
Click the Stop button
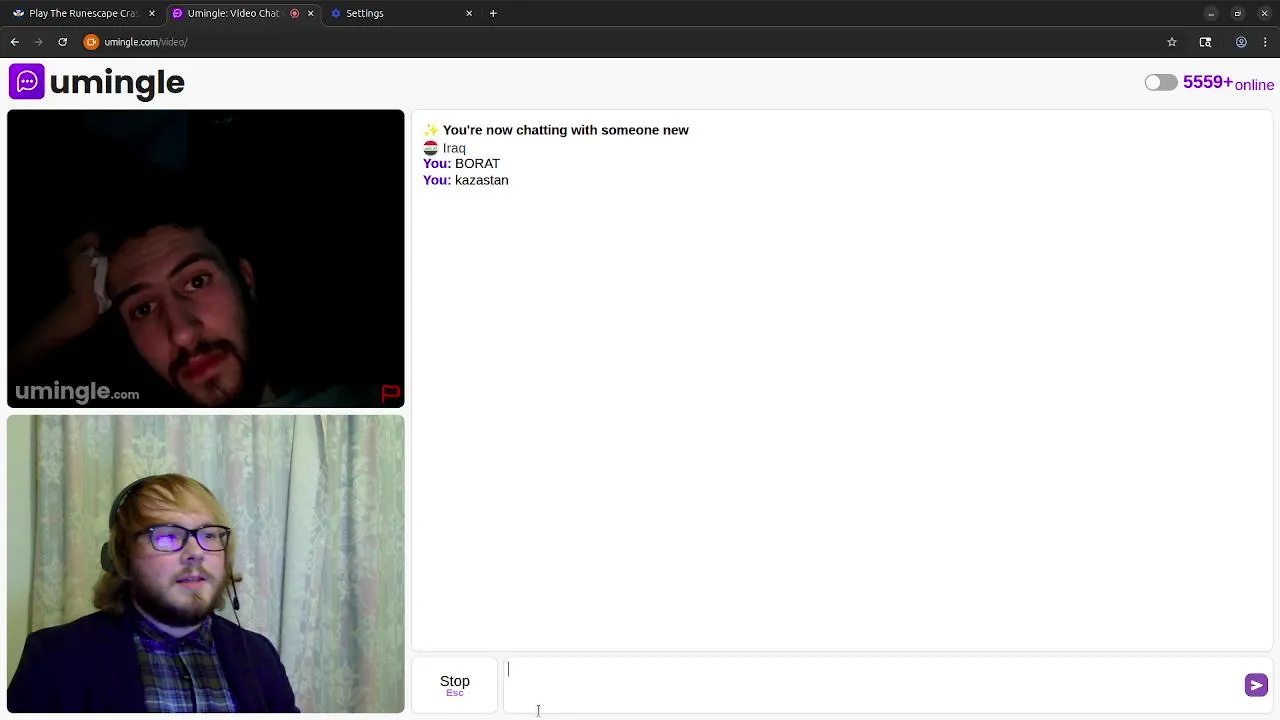(x=455, y=685)
